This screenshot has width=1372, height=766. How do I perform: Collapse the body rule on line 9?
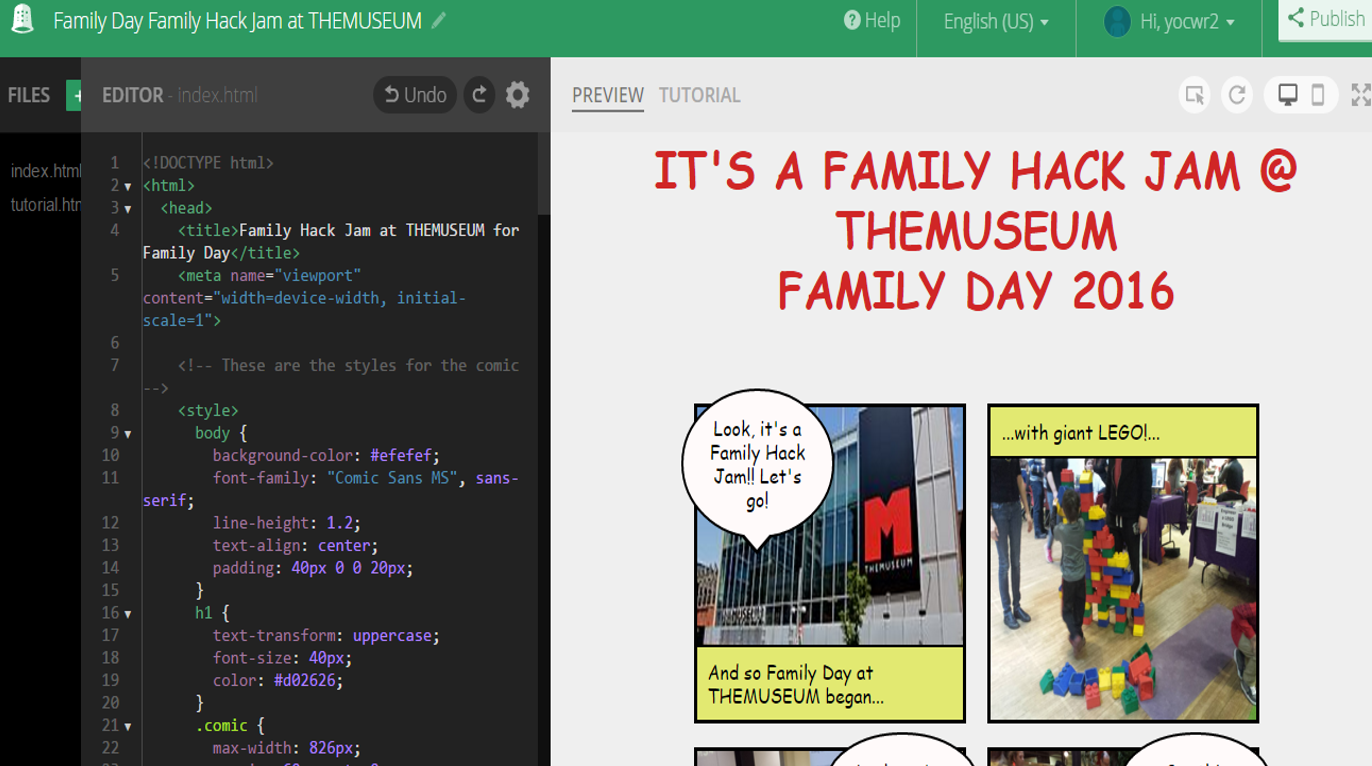[128, 433]
